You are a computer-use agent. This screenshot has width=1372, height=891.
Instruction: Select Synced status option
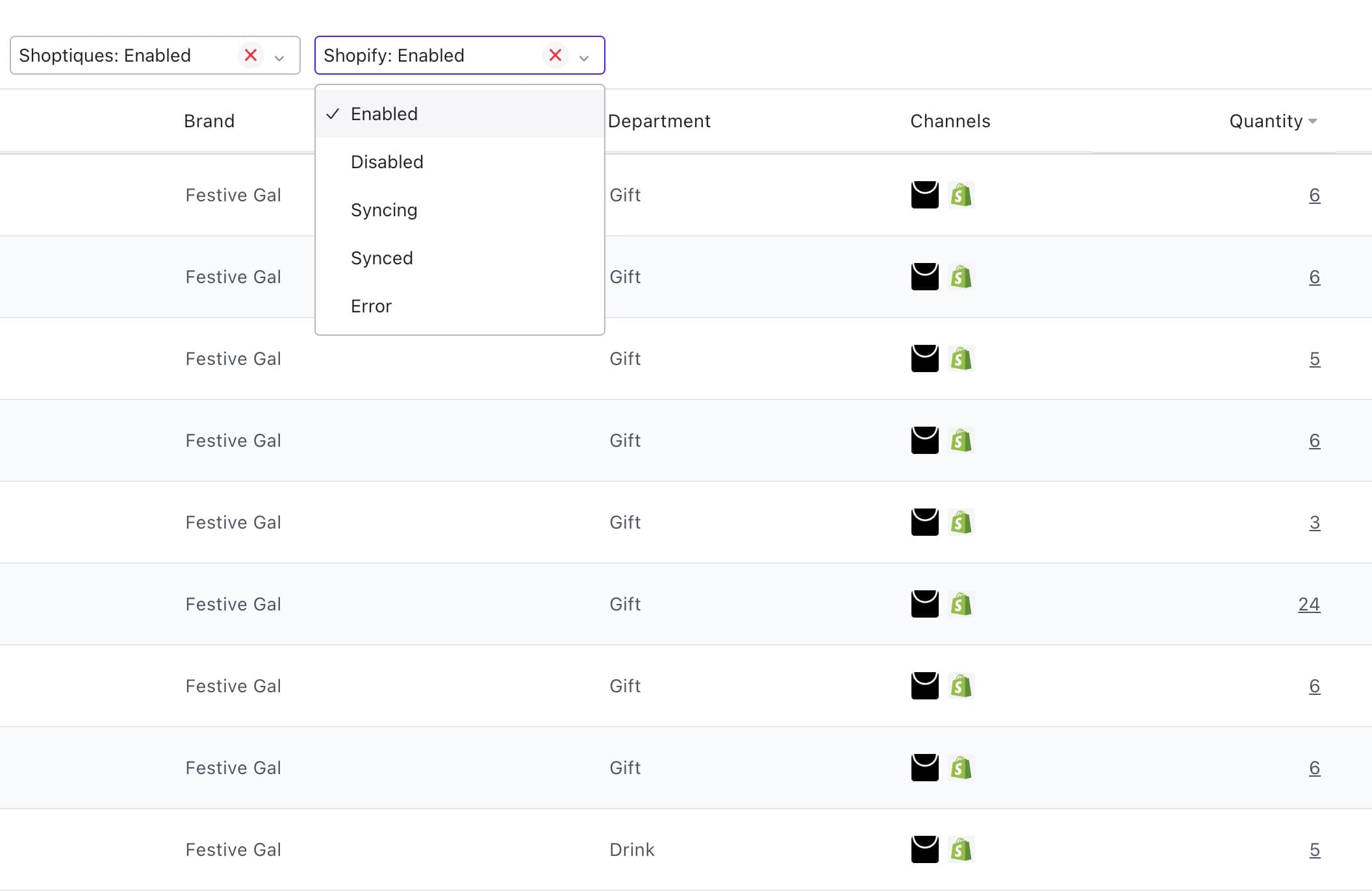pyautogui.click(x=460, y=258)
